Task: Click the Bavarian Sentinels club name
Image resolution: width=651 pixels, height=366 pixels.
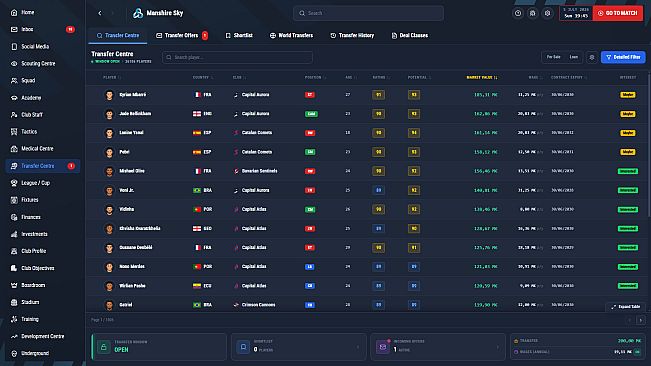Action: coord(259,171)
